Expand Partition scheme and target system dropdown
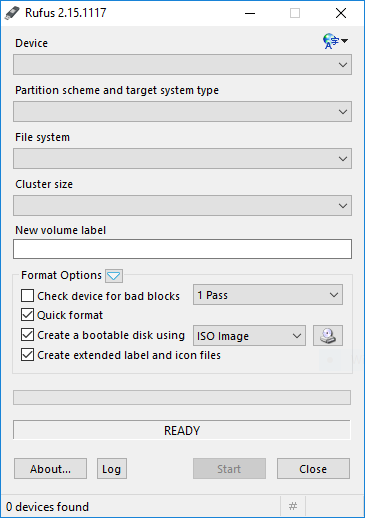The image size is (365, 518). pos(182,112)
